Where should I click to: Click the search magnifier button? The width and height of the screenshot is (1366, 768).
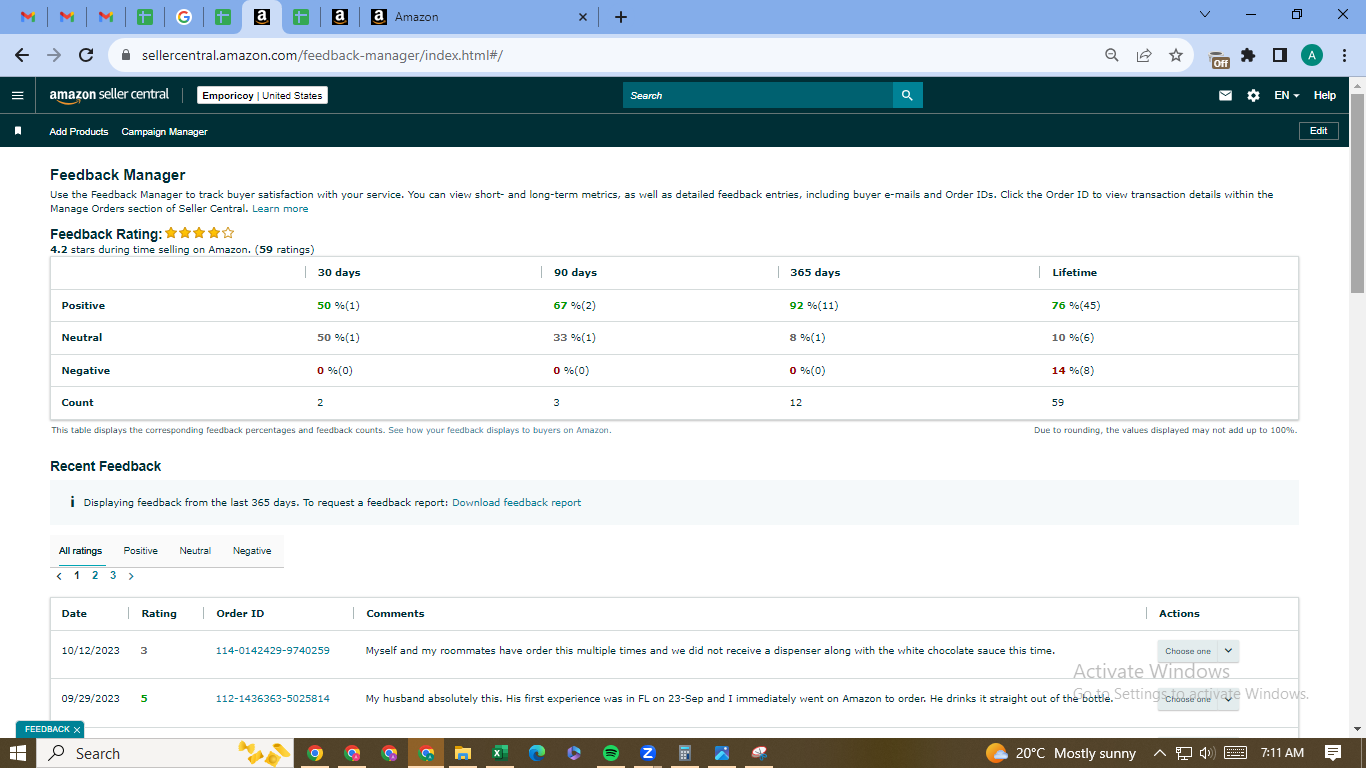[x=907, y=95]
